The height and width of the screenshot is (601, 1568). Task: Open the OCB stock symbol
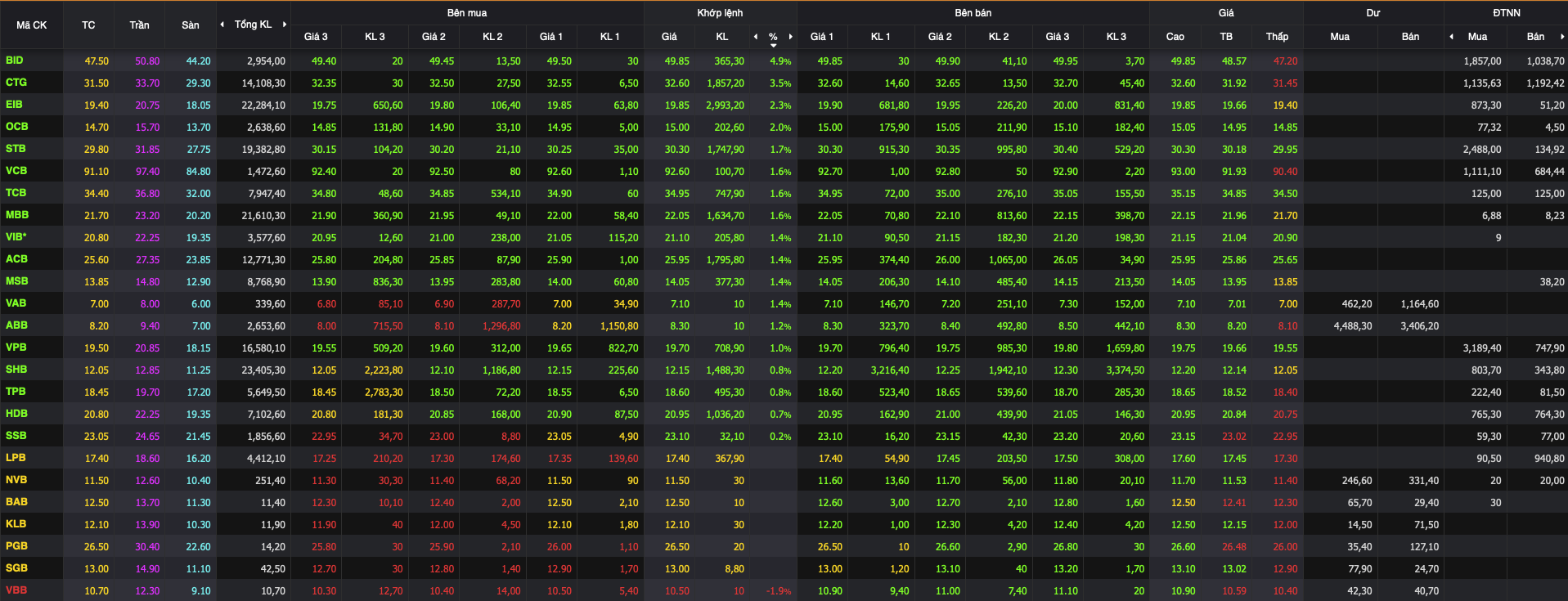[x=16, y=127]
